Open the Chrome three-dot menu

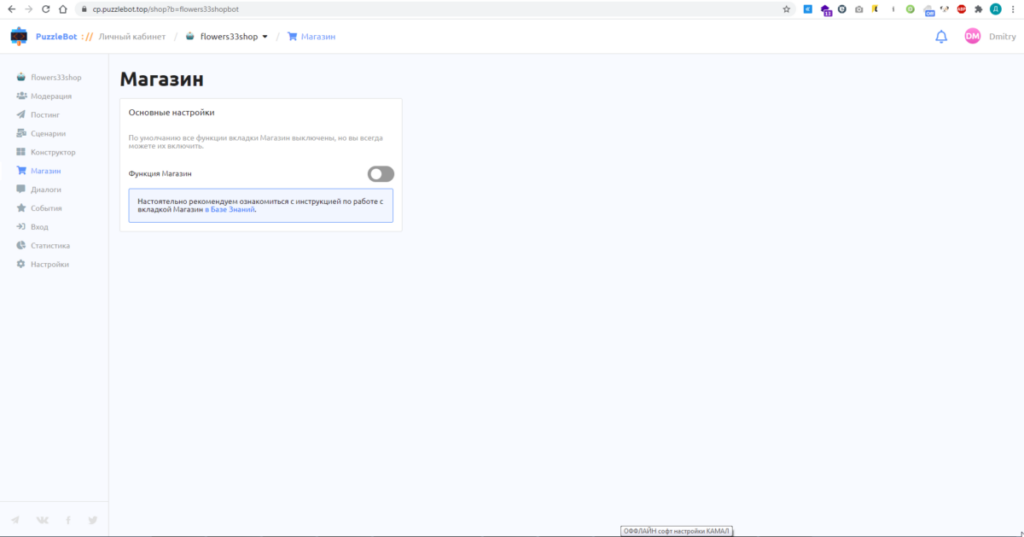[x=1012, y=9]
